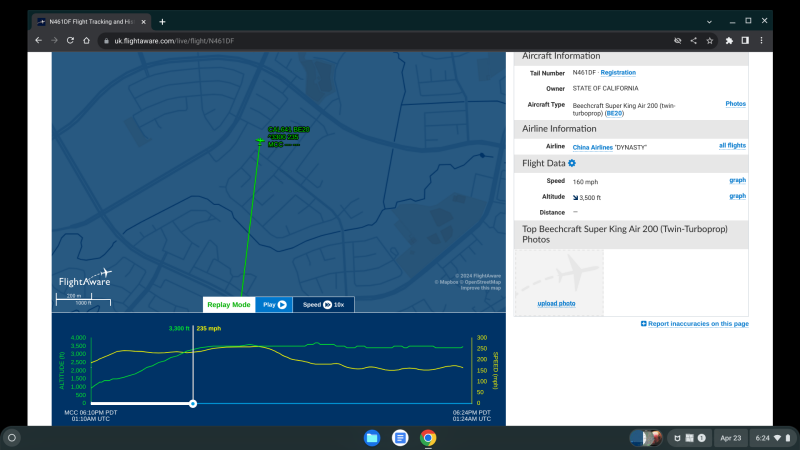Click the replay timeline scrubber handle
This screenshot has width=800, height=450.
(x=193, y=404)
